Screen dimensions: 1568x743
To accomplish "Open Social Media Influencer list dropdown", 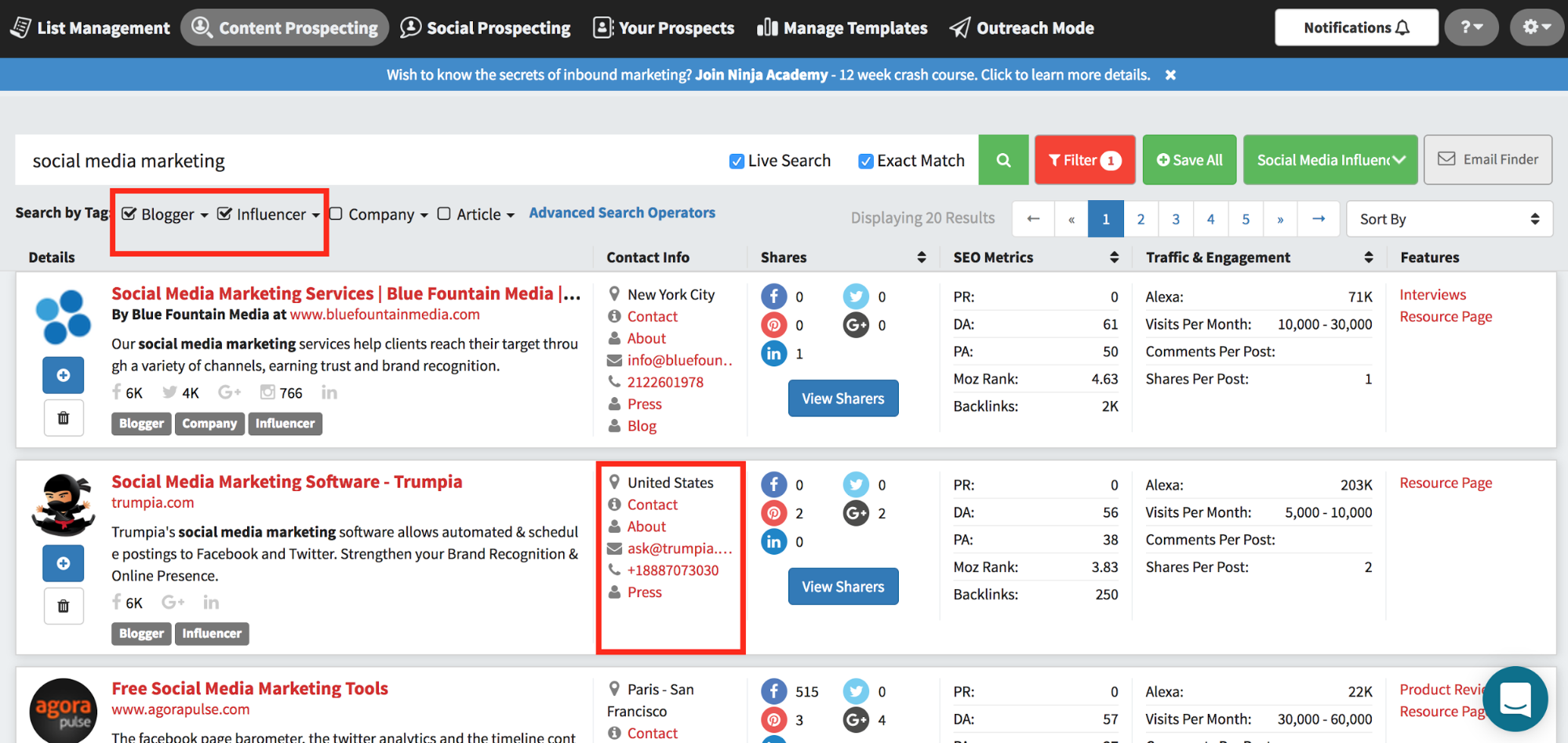I will point(1330,160).
